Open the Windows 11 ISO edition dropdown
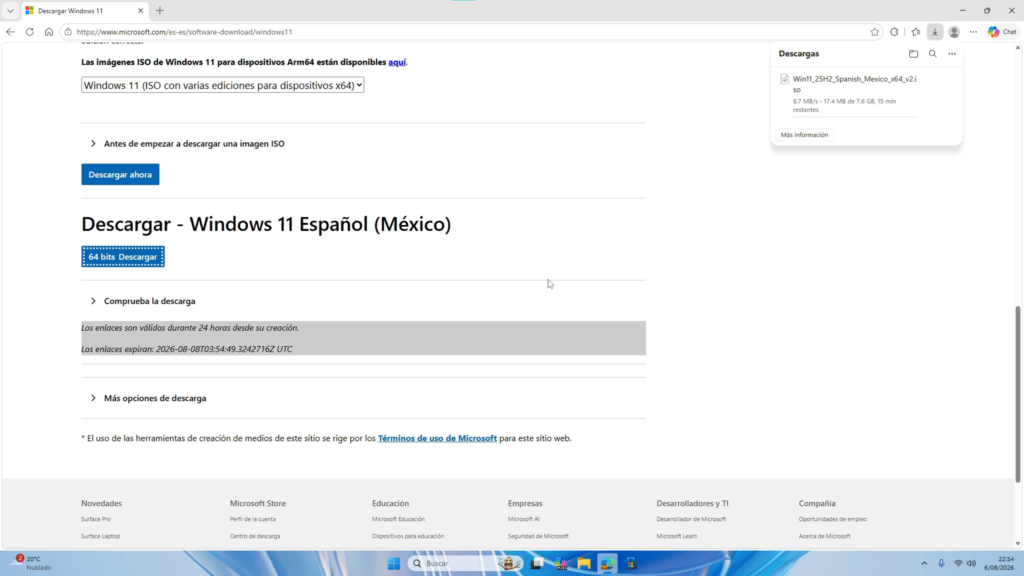Screen dimensions: 1024x576 pyautogui.click(x=223, y=85)
